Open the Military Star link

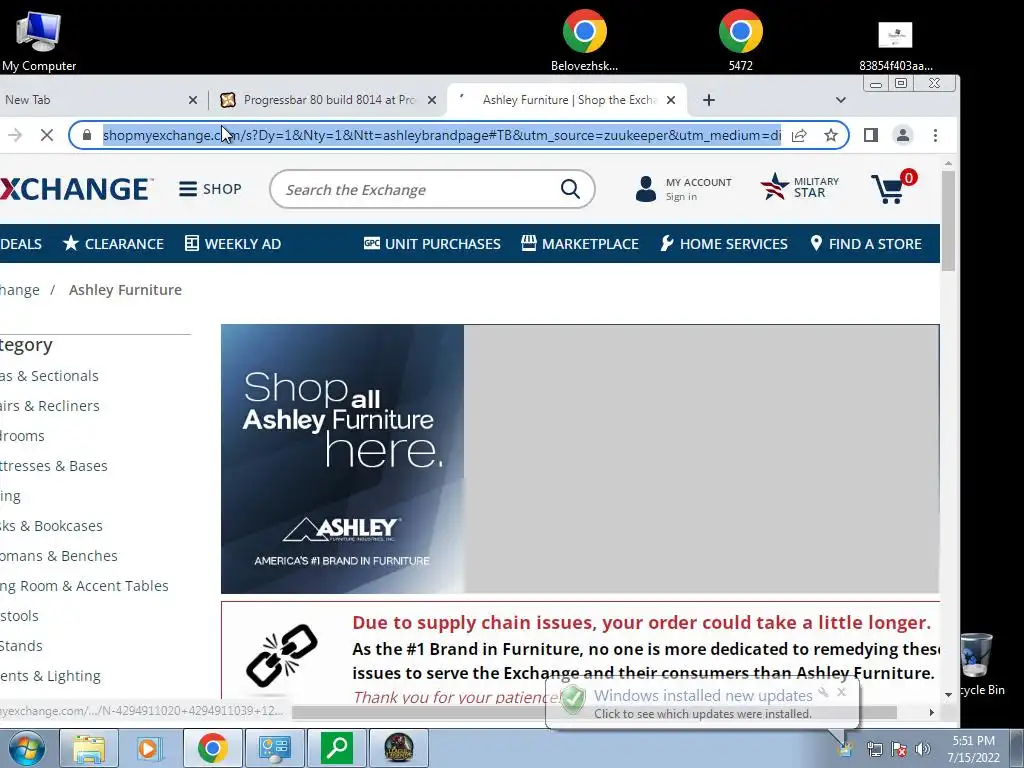pos(800,187)
